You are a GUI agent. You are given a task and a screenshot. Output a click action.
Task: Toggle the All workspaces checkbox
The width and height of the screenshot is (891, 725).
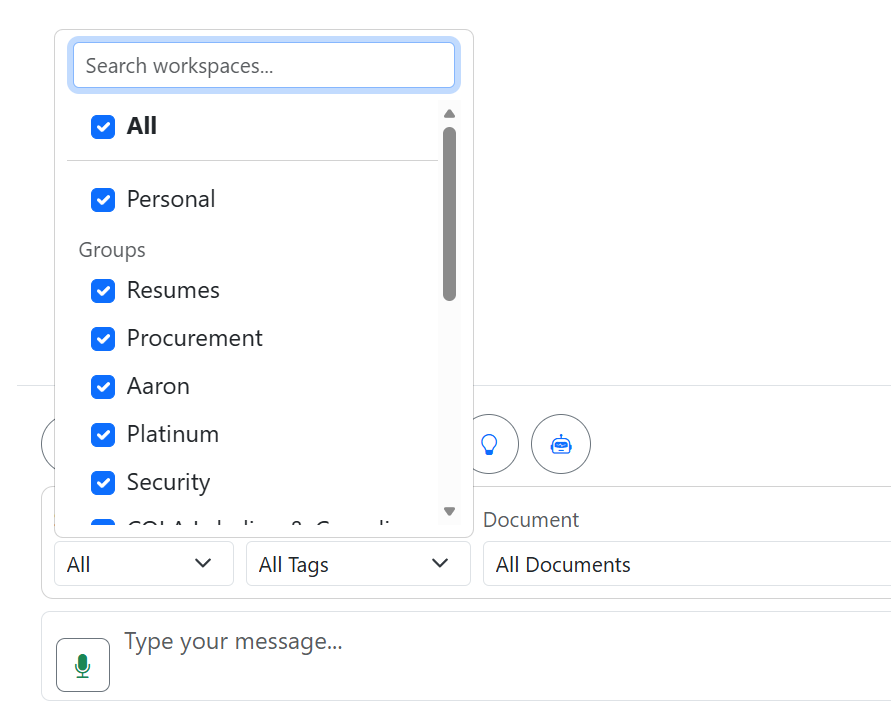(103, 127)
